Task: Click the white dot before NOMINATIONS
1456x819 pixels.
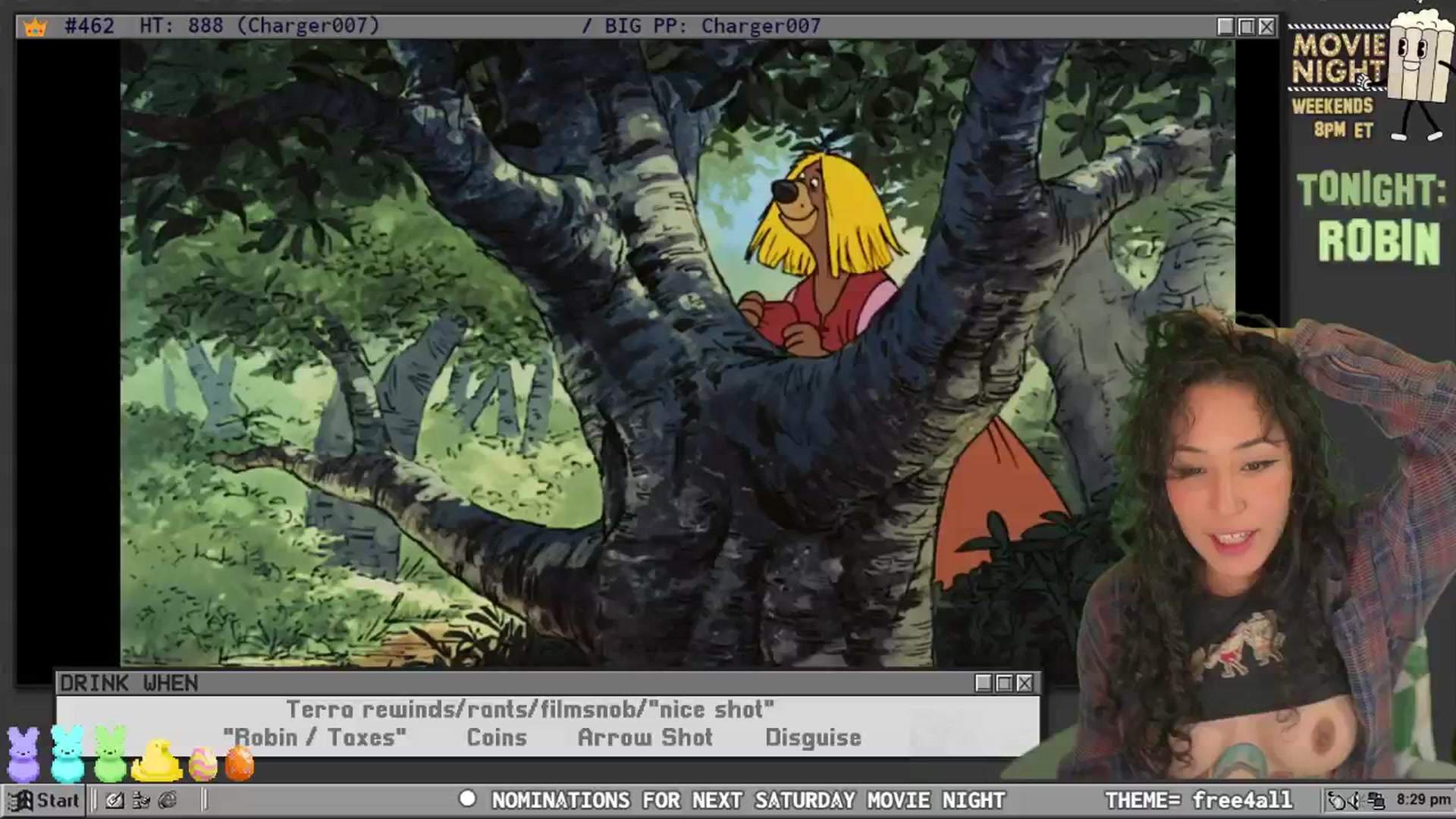Action: (467, 799)
